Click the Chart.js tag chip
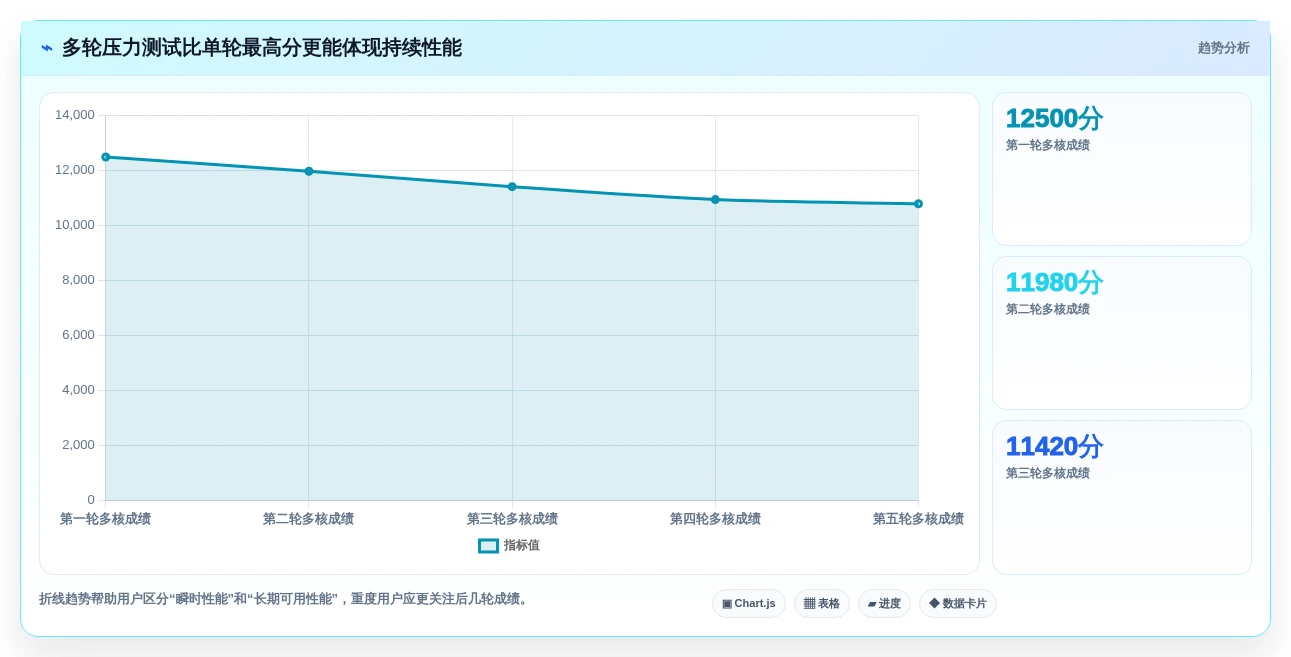The height and width of the screenshot is (657, 1291). (x=749, y=604)
